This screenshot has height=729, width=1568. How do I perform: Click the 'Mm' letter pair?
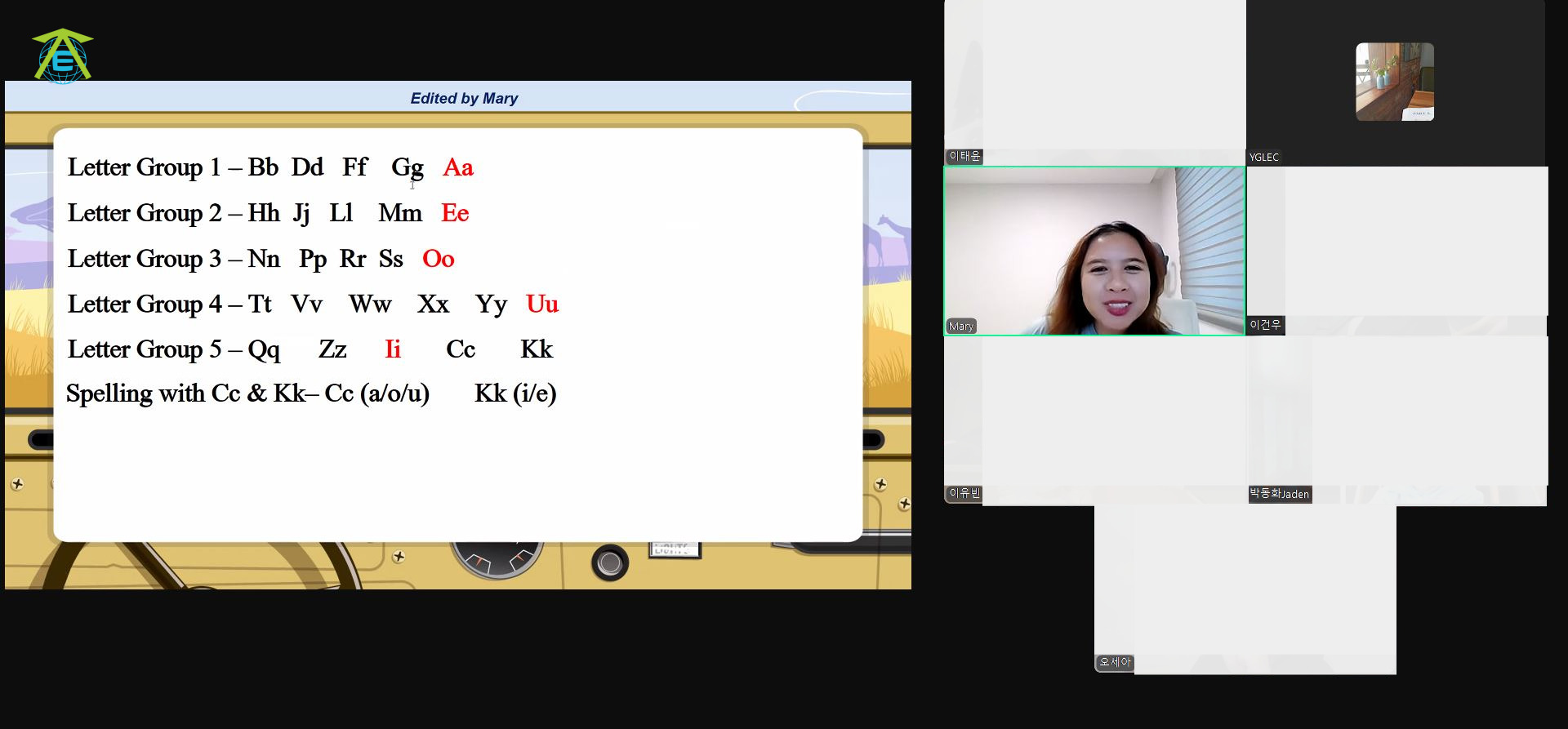(x=400, y=213)
